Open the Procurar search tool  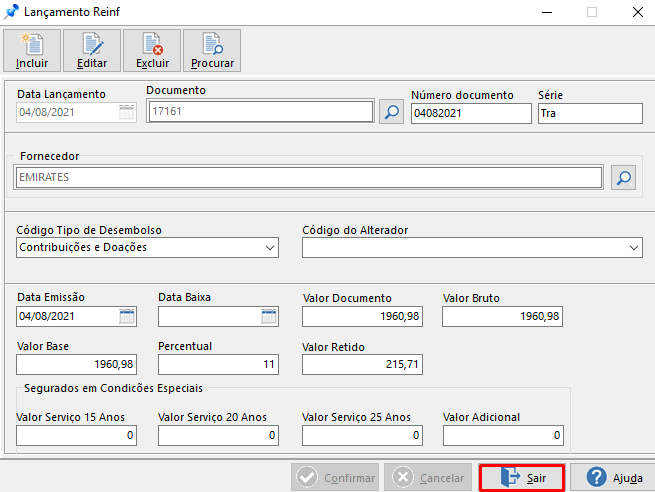tap(212, 51)
